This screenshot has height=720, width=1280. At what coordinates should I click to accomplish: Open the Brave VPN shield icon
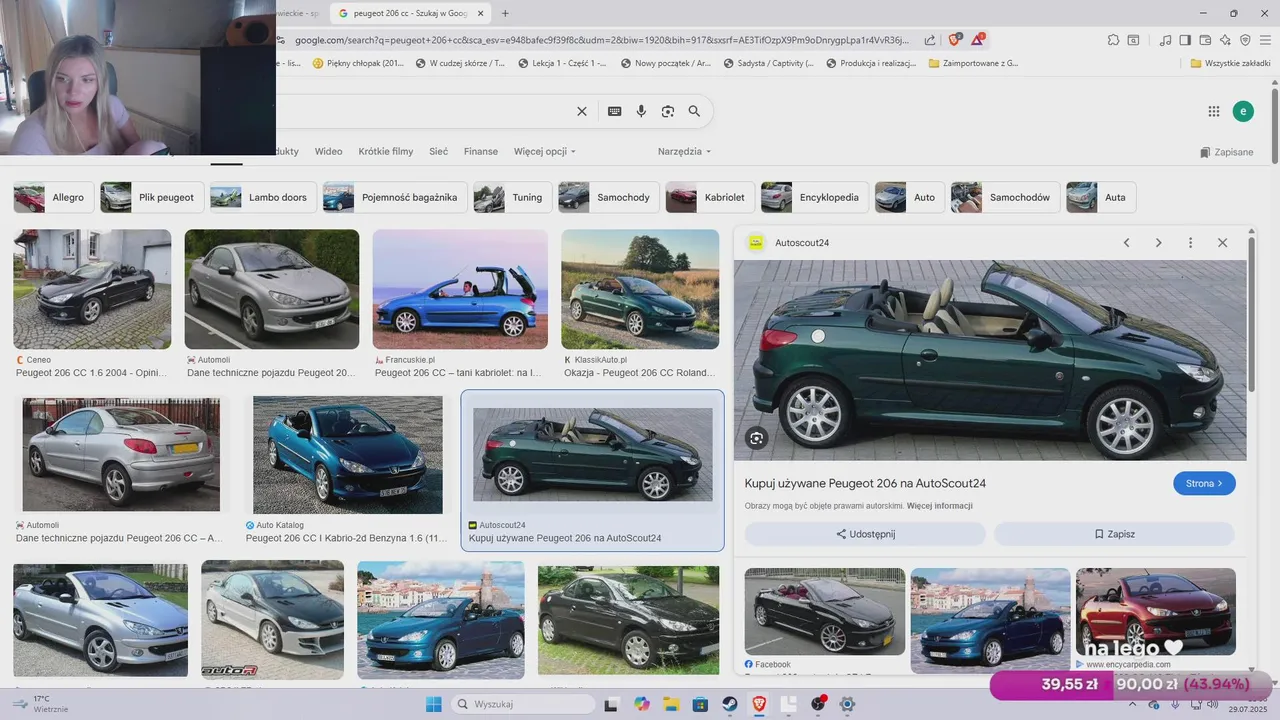1245,40
